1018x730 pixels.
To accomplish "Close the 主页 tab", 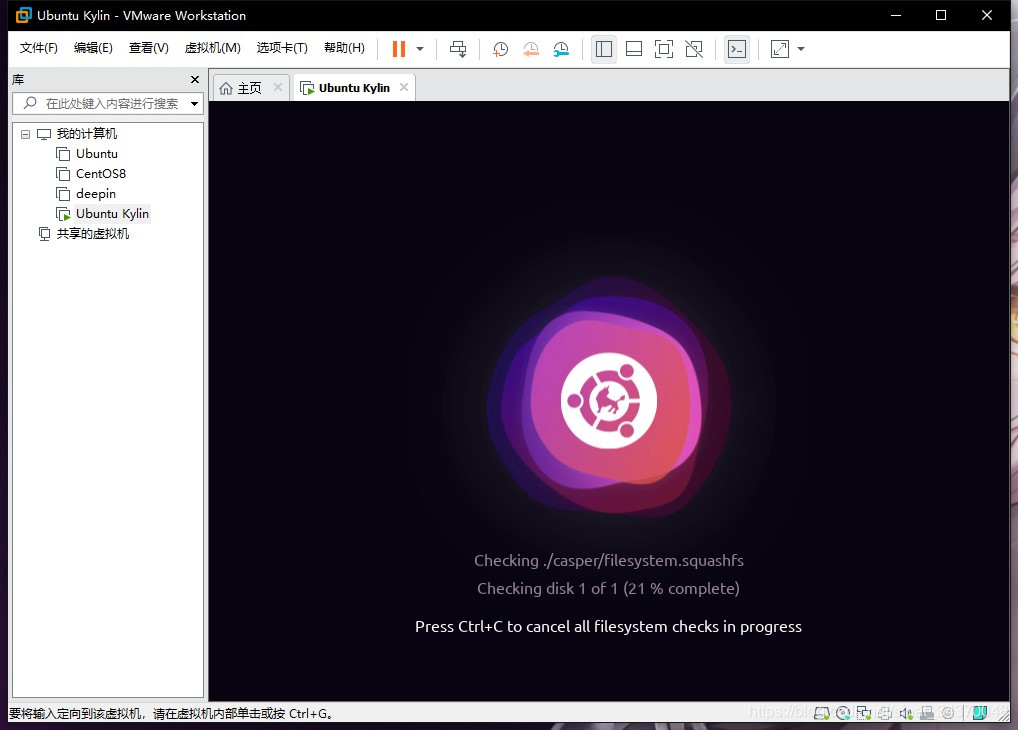I will (278, 87).
